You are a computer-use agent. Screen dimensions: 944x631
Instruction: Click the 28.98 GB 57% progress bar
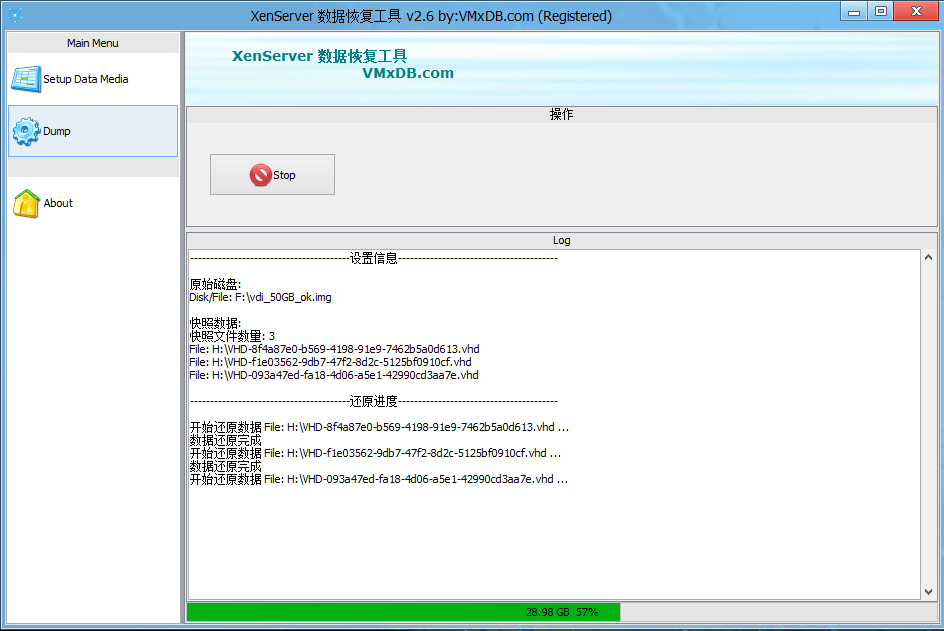pos(562,612)
